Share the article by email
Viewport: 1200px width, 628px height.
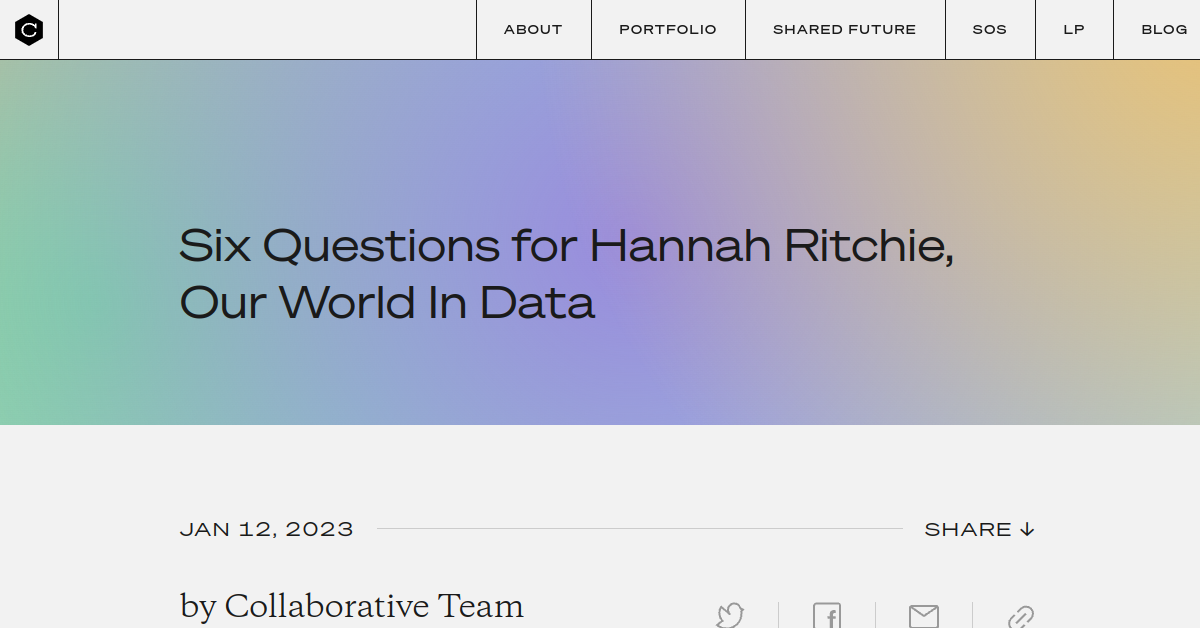(923, 615)
